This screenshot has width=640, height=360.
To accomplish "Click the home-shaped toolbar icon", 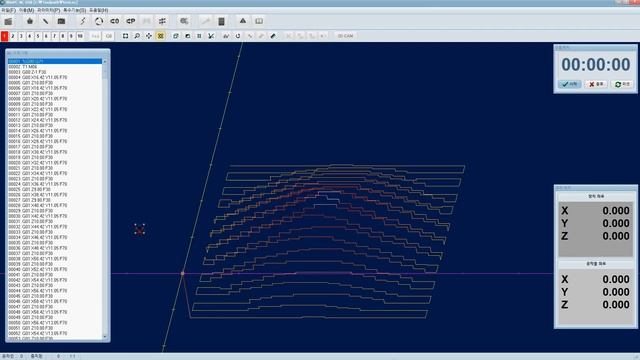I will point(30,21).
